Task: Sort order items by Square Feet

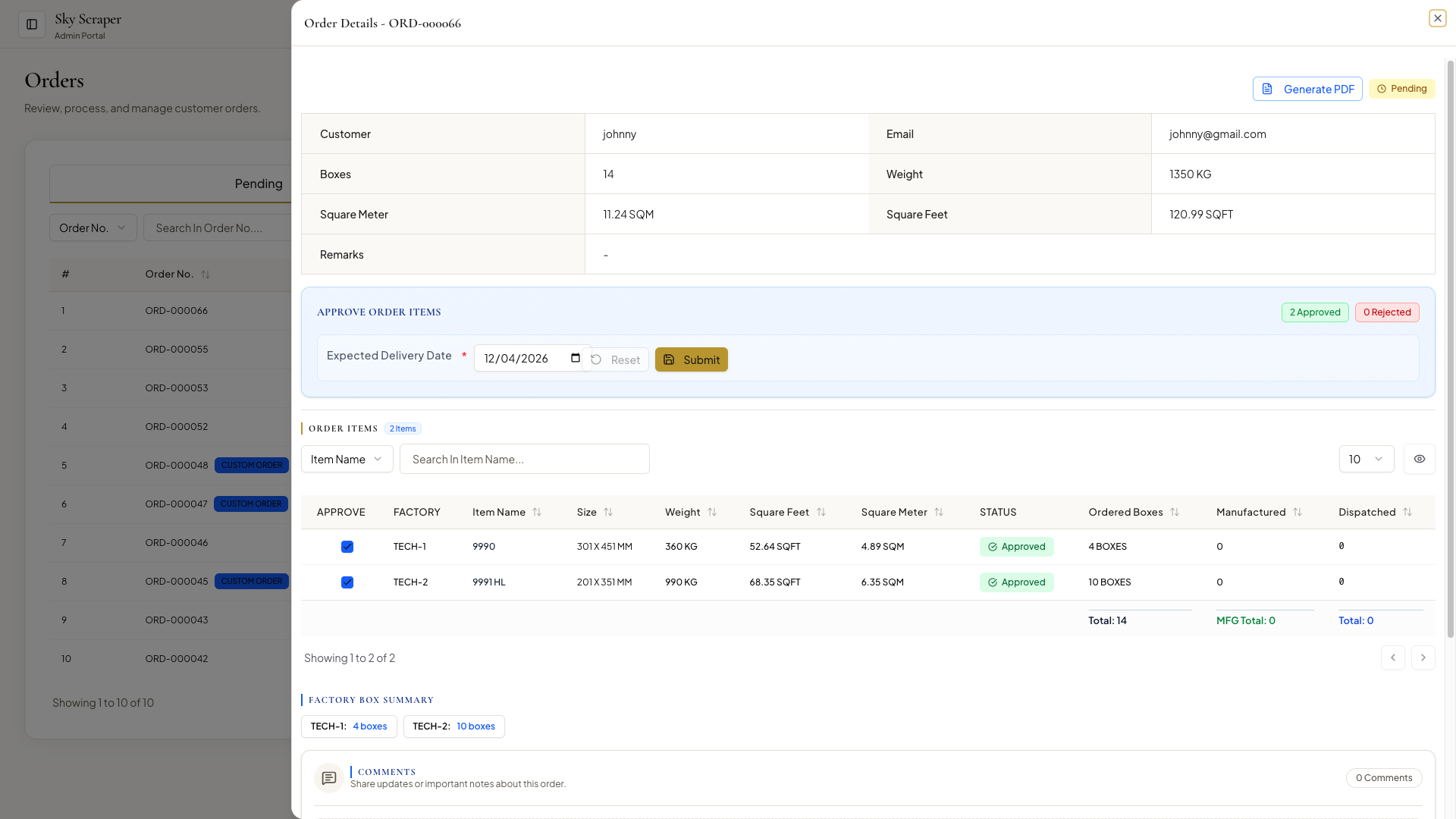Action: click(x=821, y=512)
